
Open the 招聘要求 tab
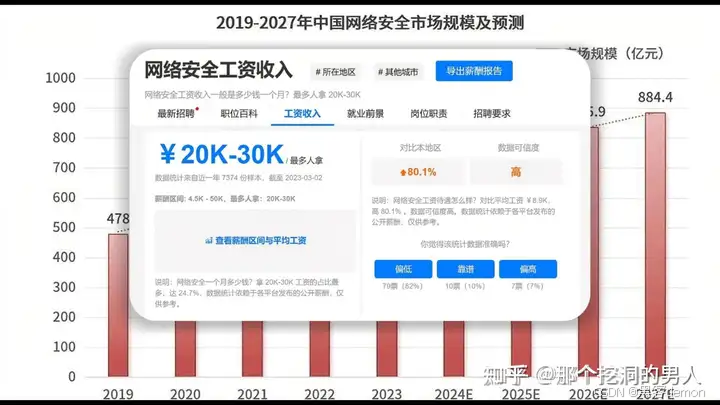point(492,114)
